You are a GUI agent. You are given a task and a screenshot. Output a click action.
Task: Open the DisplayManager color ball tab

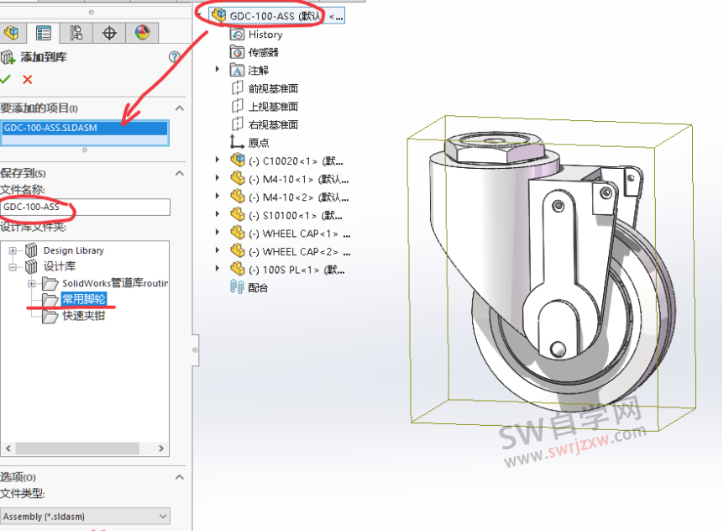coord(142,33)
